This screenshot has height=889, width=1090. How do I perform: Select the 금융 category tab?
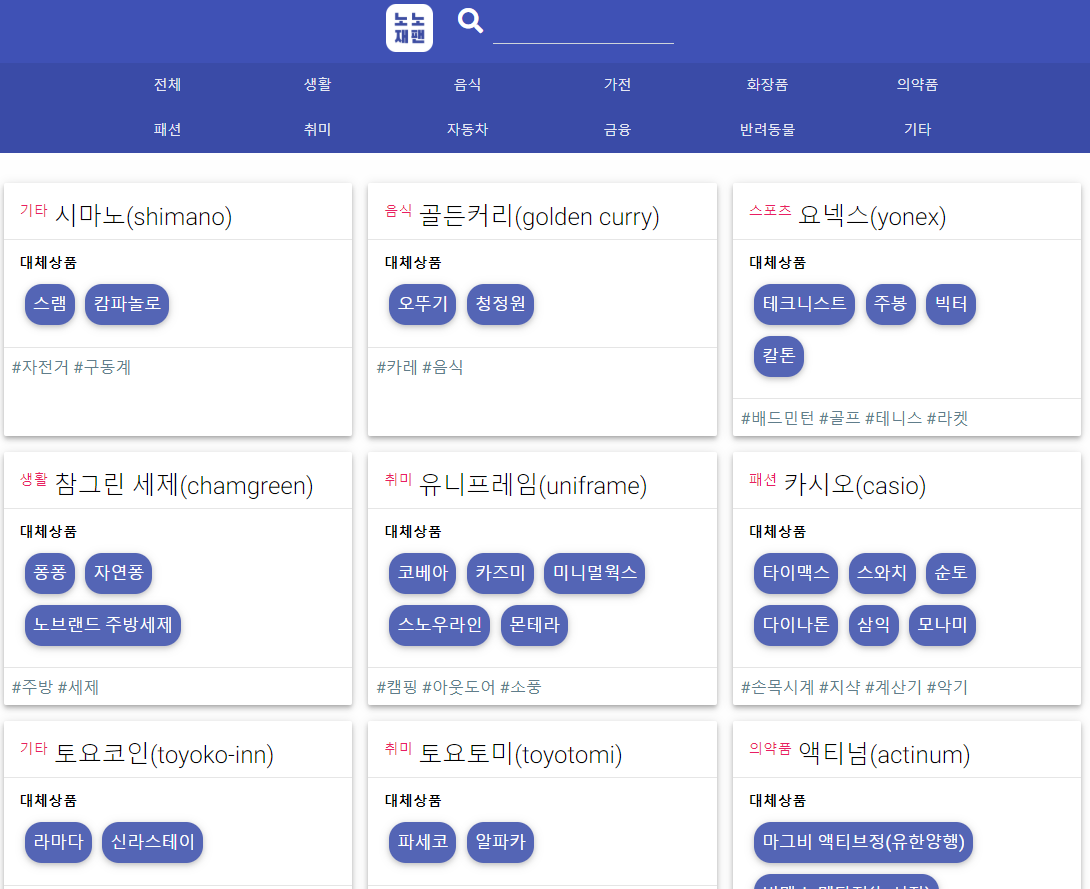(617, 129)
